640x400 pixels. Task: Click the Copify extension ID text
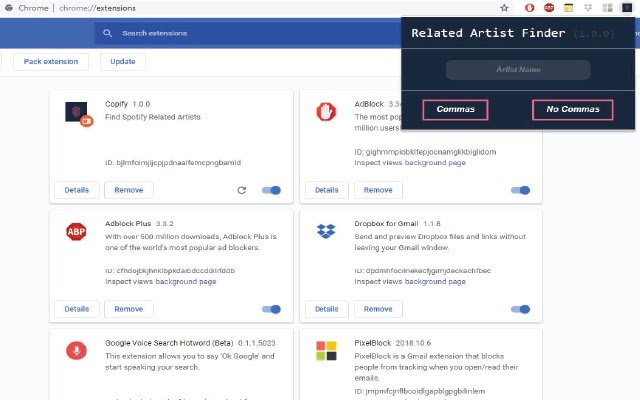[x=173, y=163]
